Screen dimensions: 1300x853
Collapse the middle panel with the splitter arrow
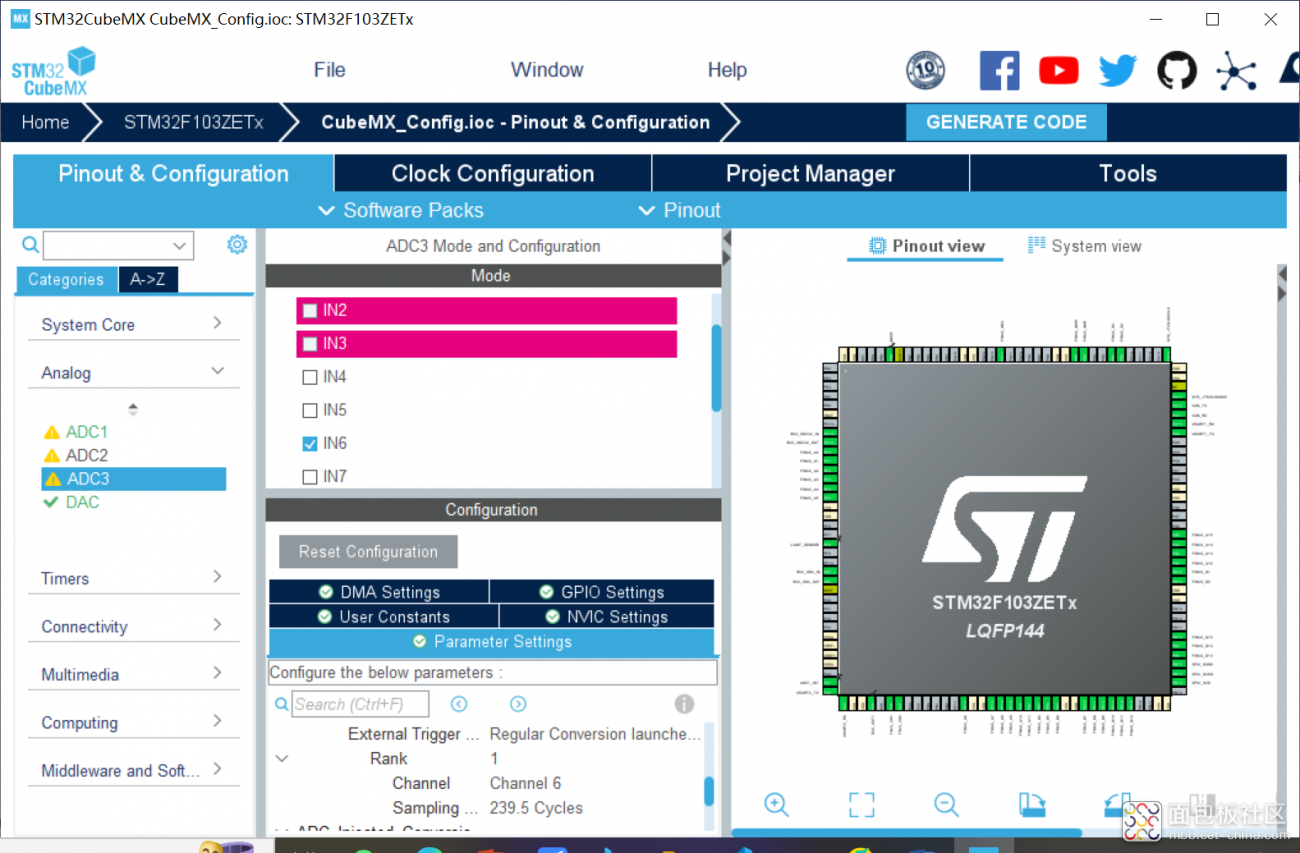point(727,238)
